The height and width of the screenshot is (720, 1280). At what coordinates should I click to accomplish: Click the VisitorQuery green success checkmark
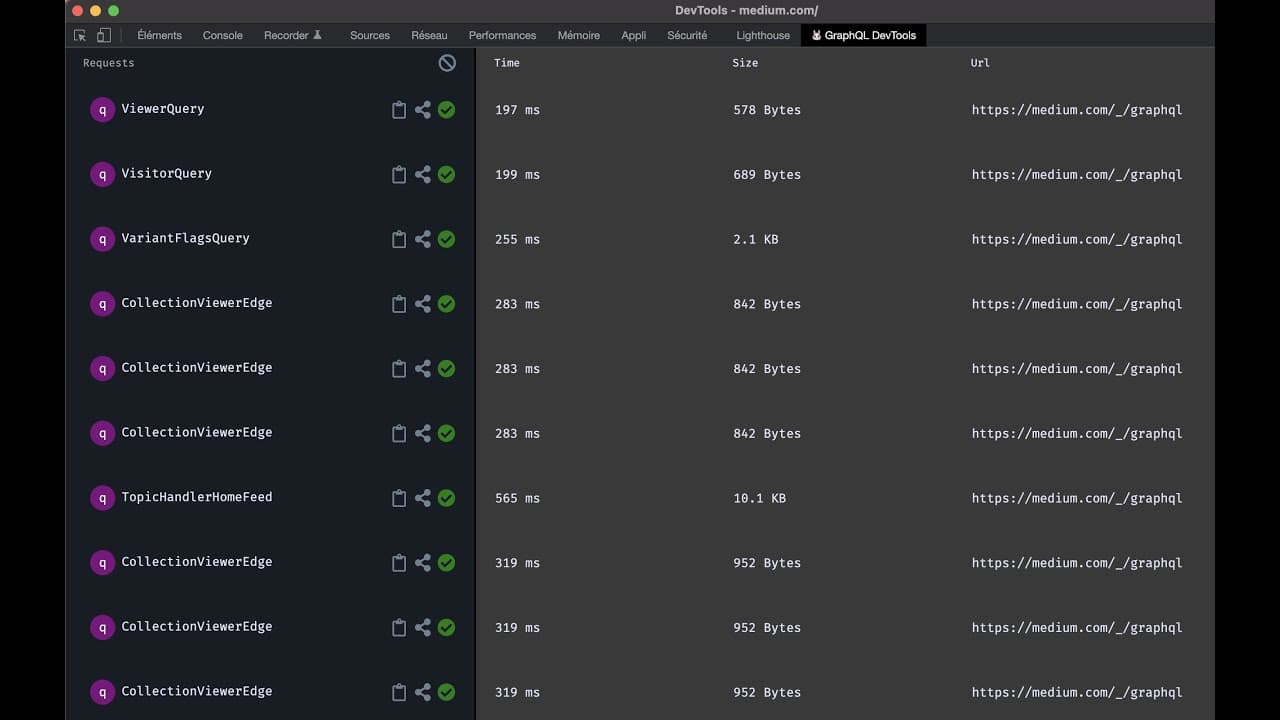[x=447, y=175]
